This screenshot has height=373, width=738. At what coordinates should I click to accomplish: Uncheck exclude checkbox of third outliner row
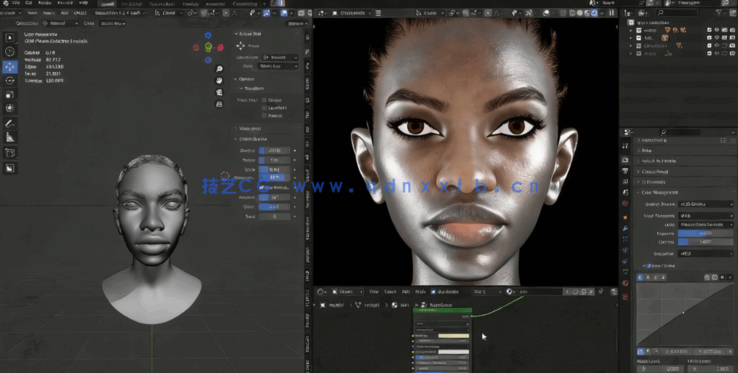(709, 46)
